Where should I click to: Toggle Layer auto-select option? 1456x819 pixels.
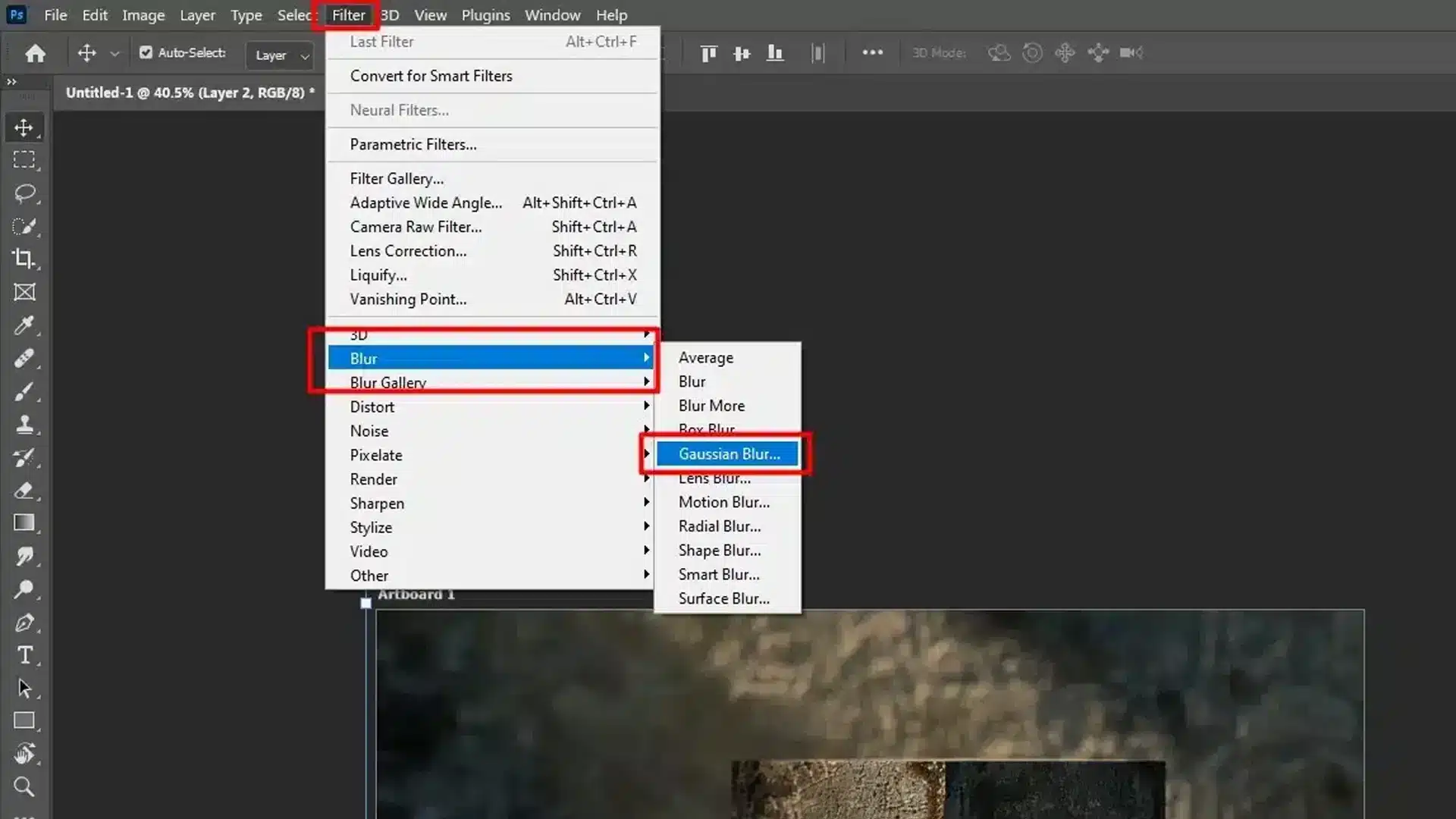click(146, 52)
